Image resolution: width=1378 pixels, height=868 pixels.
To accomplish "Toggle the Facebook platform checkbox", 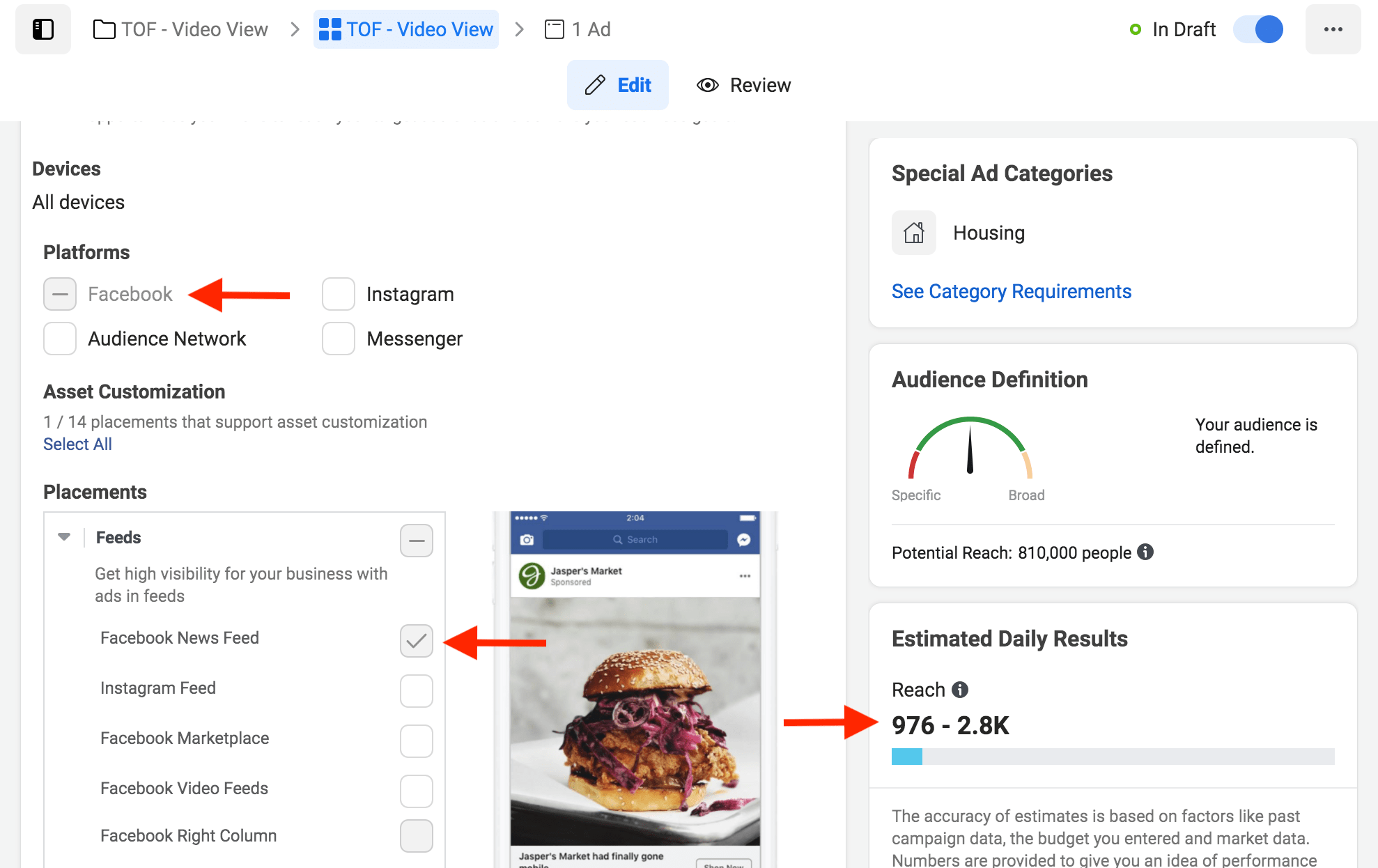I will tap(59, 294).
